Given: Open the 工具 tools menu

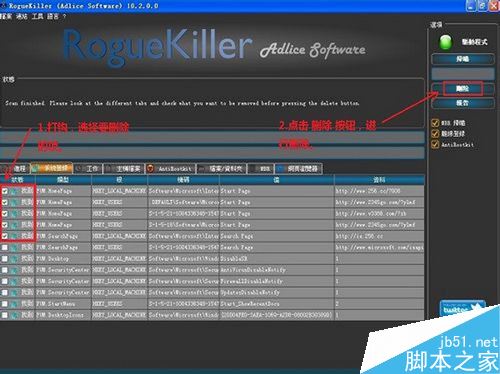Looking at the screenshot, I should pos(37,16).
